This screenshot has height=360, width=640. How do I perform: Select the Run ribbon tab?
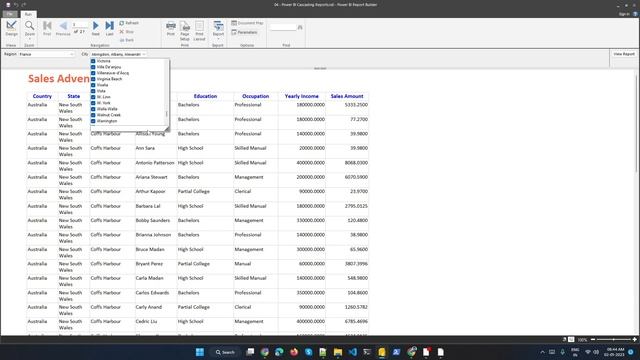coord(28,14)
